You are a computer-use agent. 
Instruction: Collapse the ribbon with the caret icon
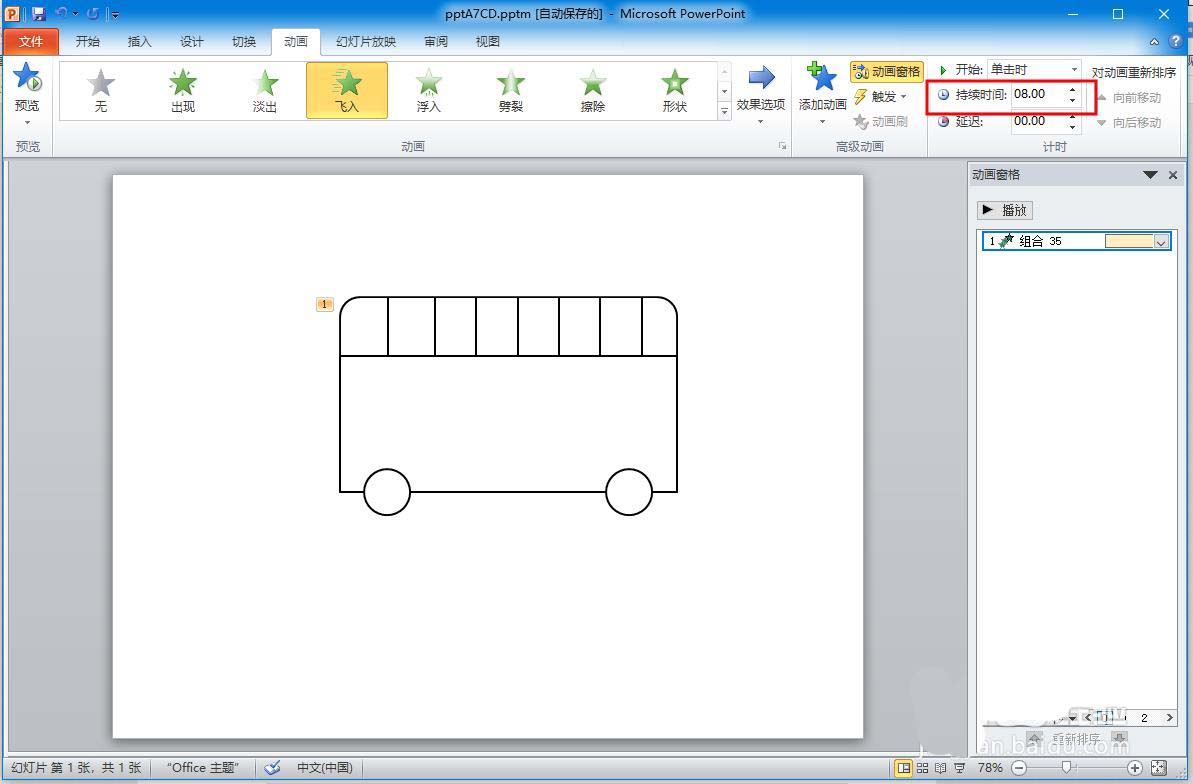point(1154,42)
